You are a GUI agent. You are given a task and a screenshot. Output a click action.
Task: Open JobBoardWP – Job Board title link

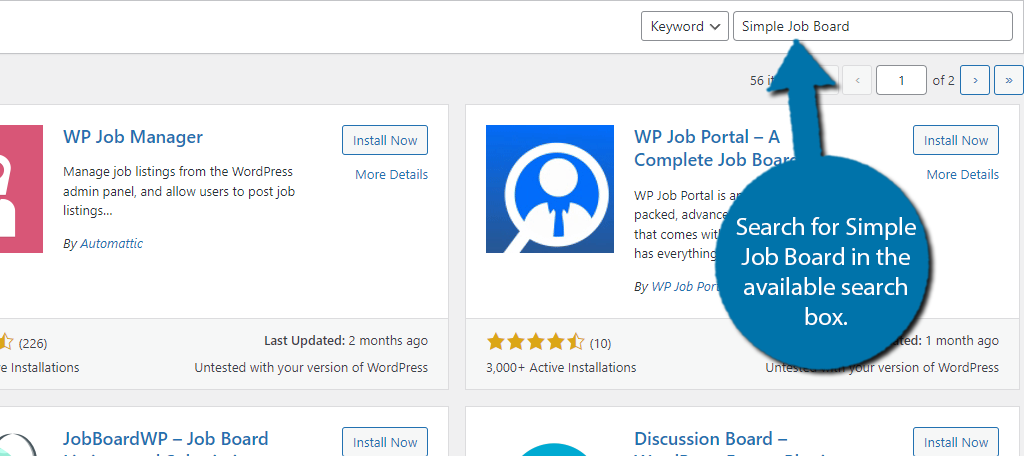coord(166,441)
